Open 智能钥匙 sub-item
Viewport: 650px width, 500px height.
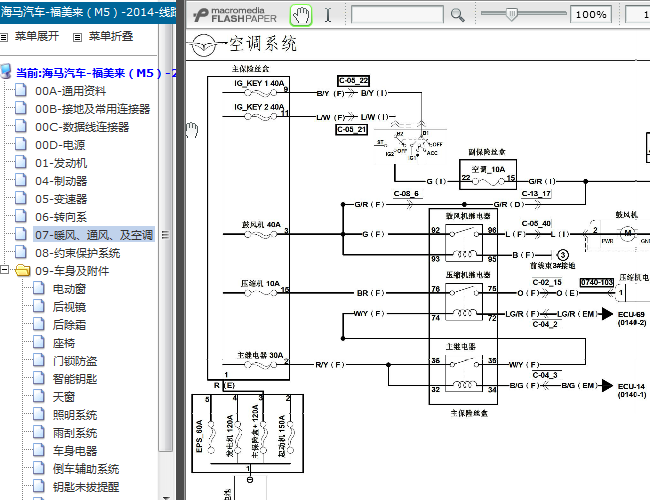pyautogui.click(x=75, y=379)
